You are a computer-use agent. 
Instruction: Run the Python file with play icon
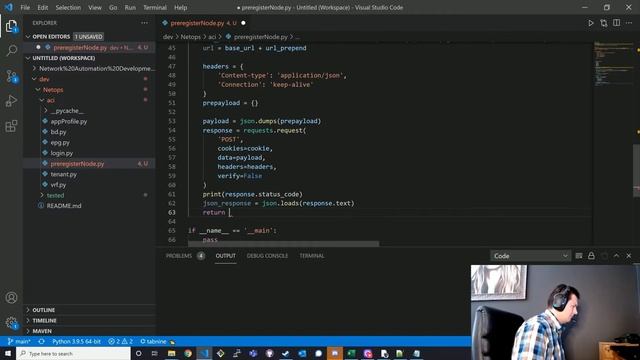coord(590,23)
